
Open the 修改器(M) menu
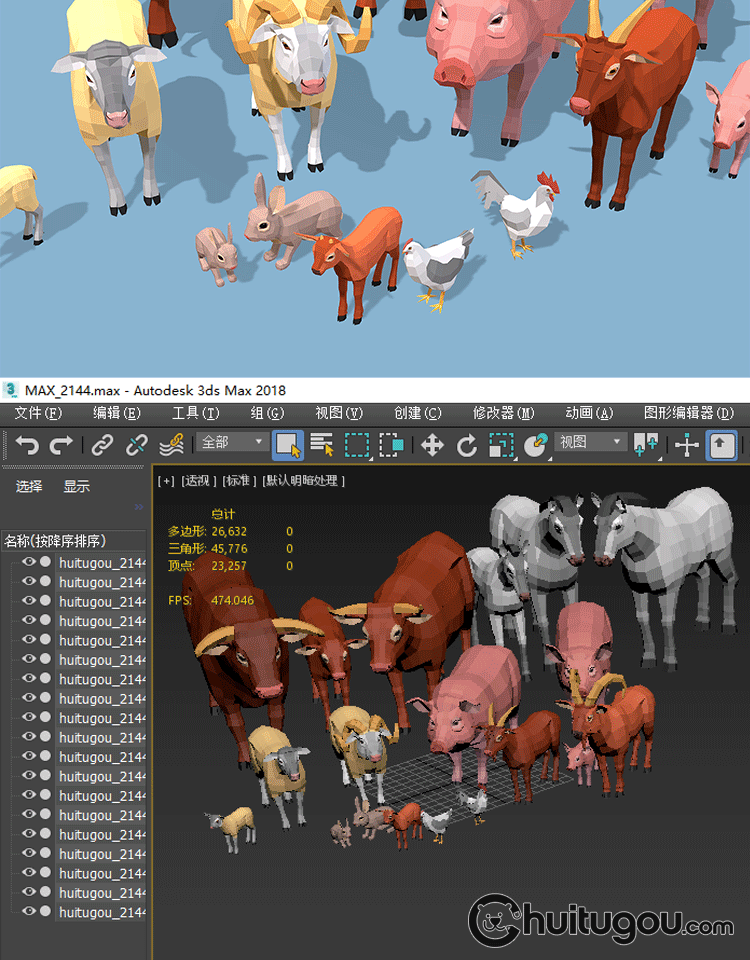pyautogui.click(x=503, y=413)
